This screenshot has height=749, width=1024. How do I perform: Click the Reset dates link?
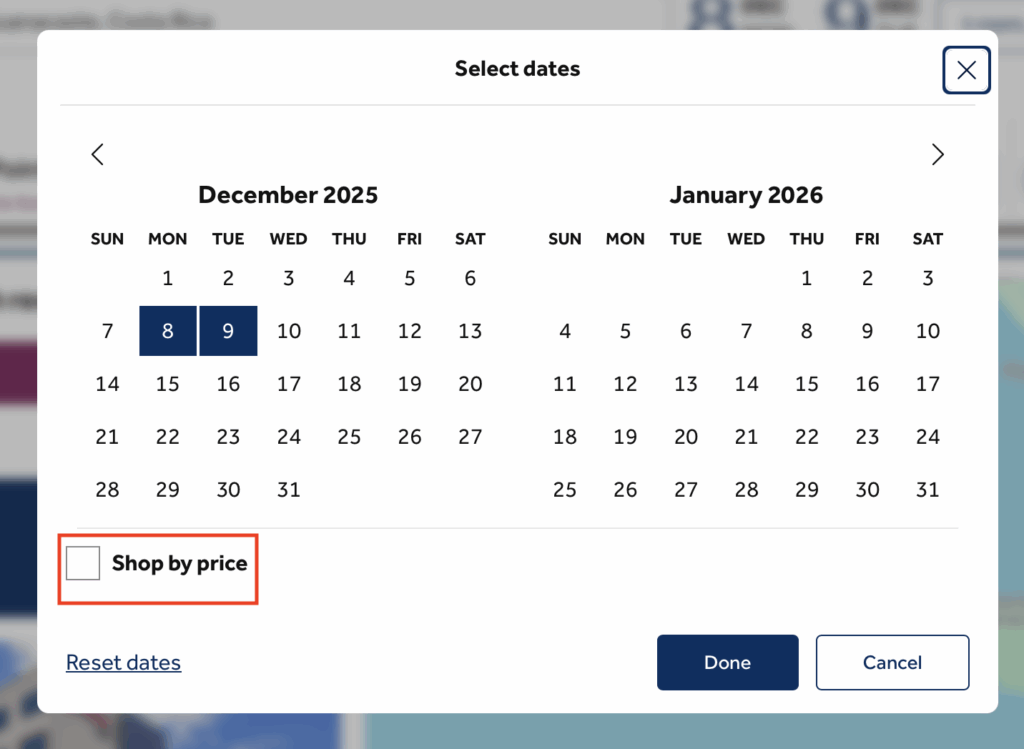click(123, 662)
